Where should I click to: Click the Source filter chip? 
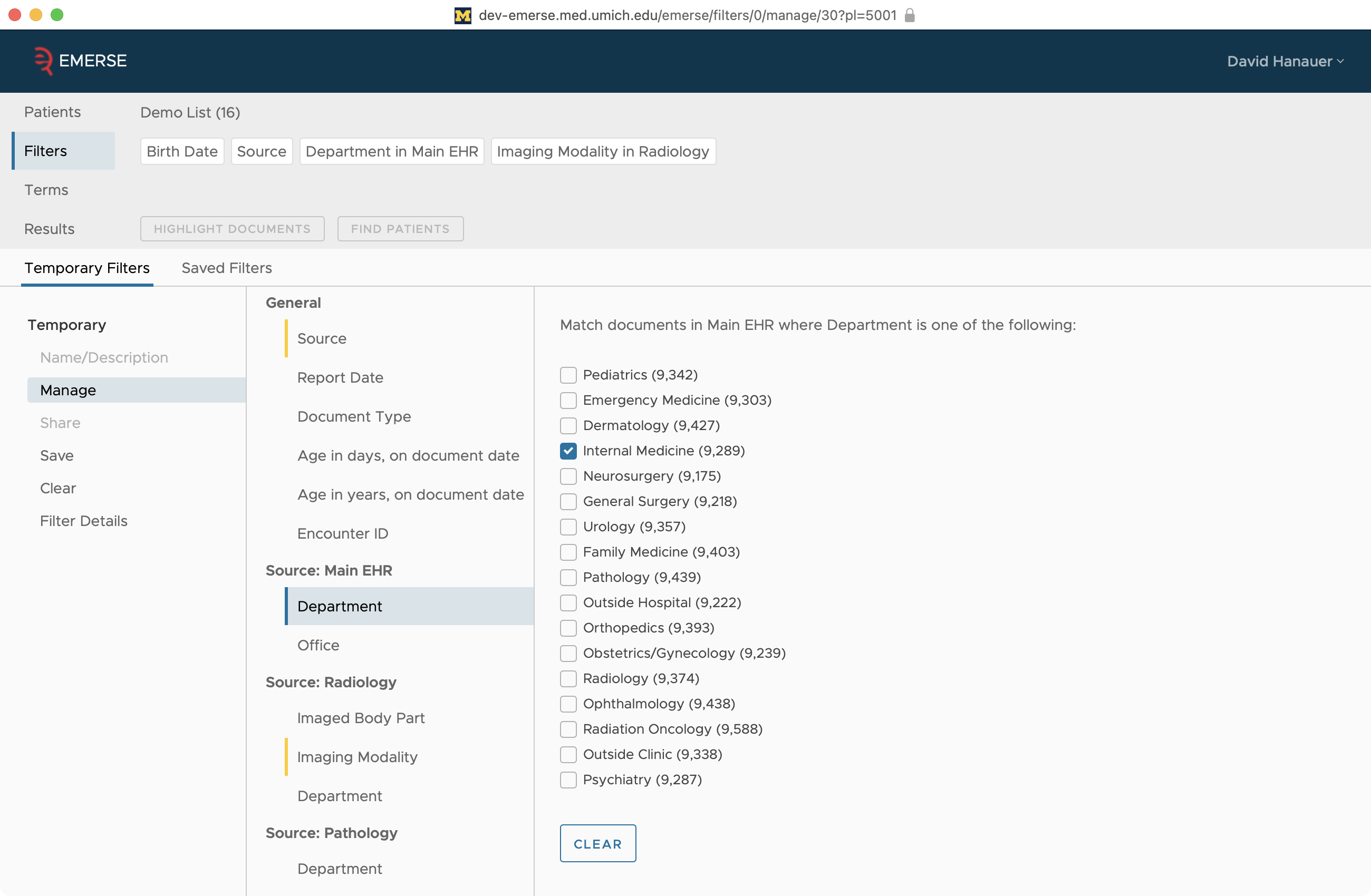click(262, 151)
